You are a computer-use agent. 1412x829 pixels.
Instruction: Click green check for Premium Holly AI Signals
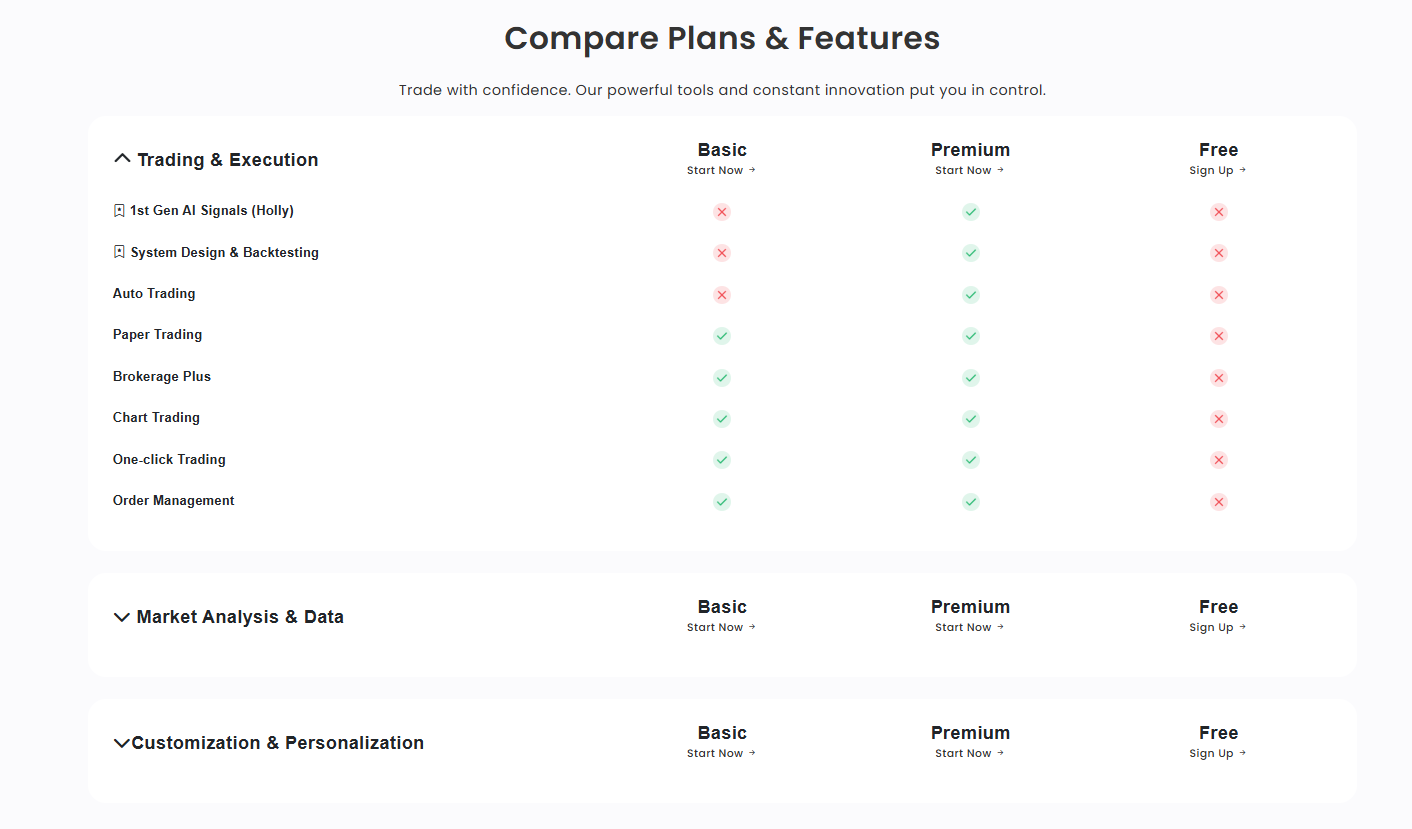[970, 212]
